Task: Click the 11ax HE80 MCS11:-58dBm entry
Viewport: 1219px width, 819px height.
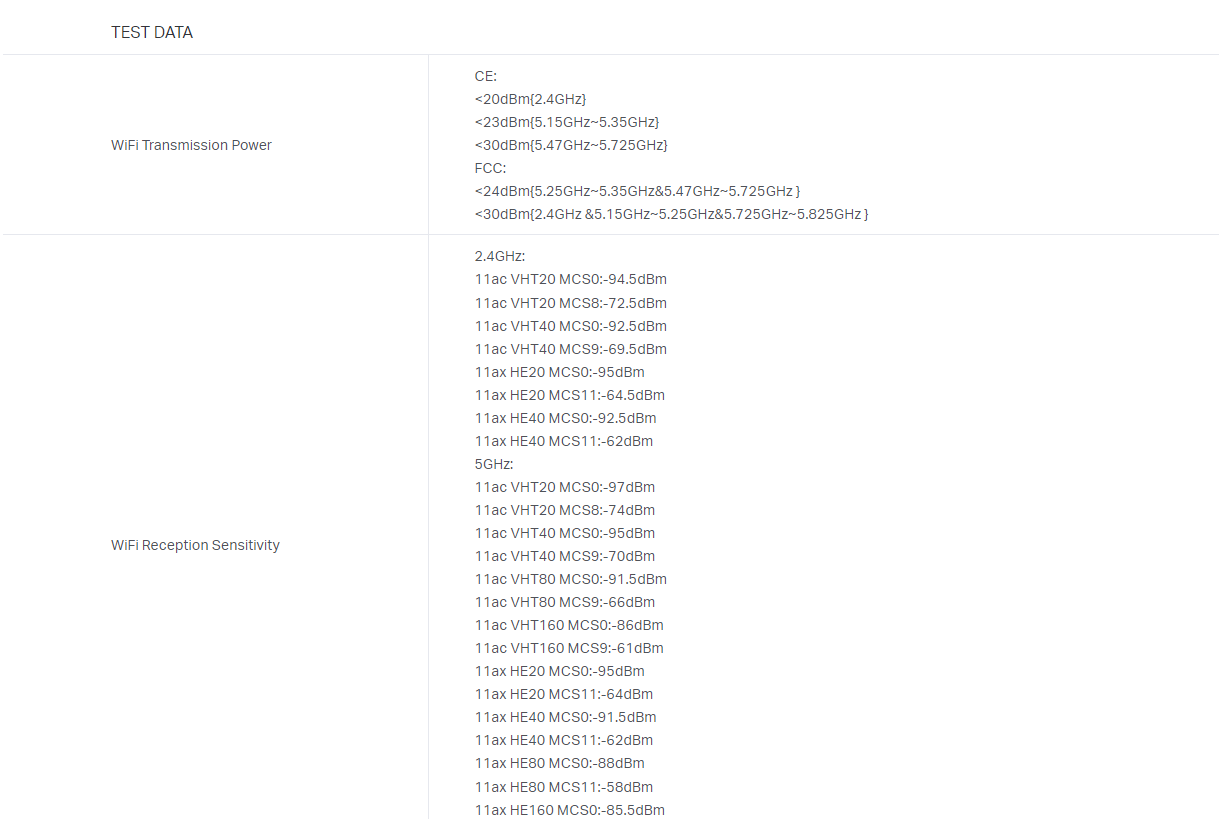Action: coord(563,787)
